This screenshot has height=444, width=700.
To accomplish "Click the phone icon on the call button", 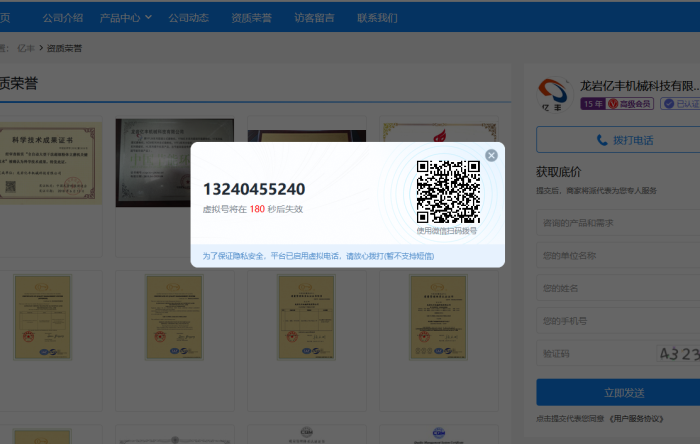I will [x=602, y=140].
